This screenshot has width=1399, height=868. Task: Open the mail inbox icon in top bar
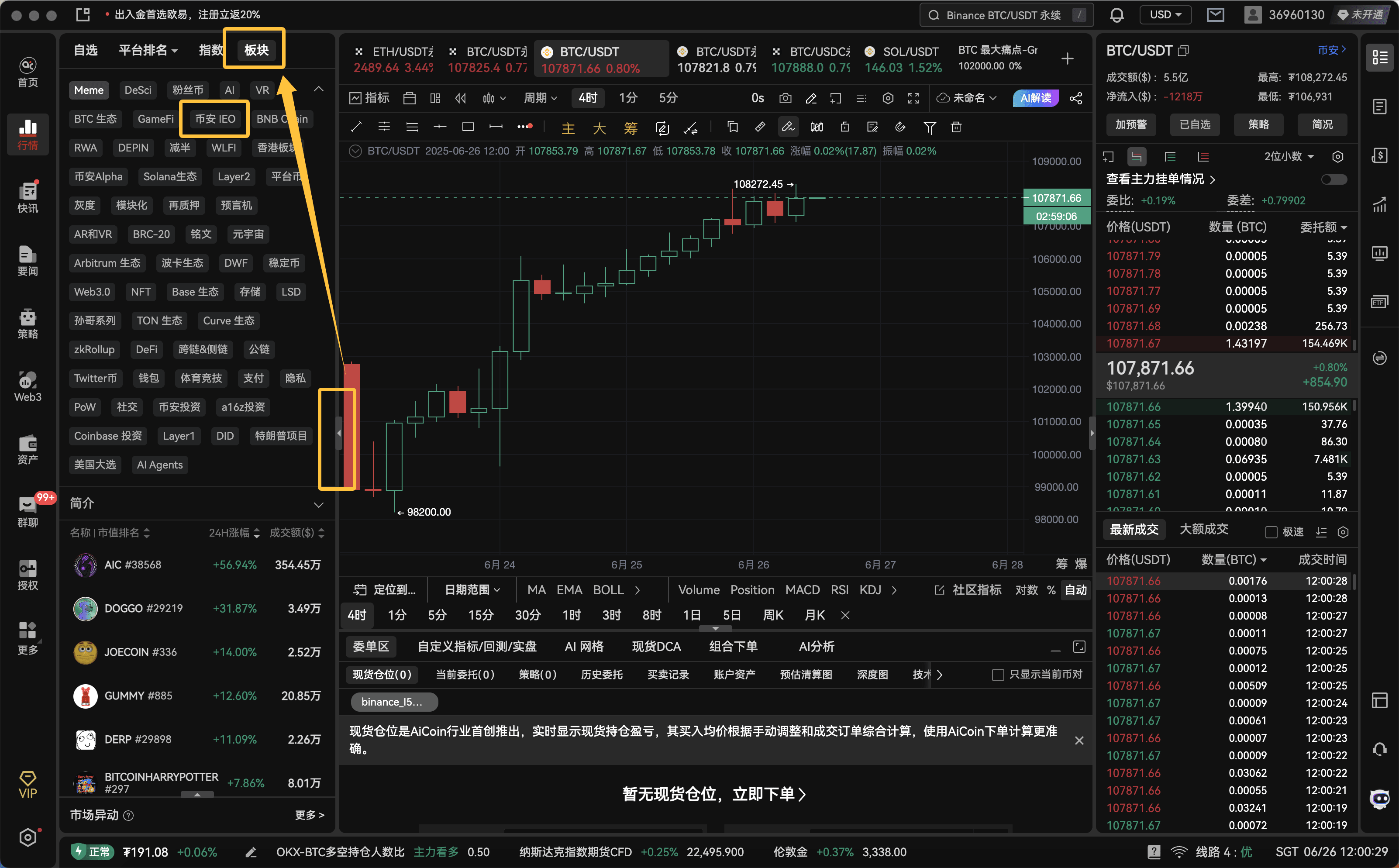click(x=1215, y=15)
